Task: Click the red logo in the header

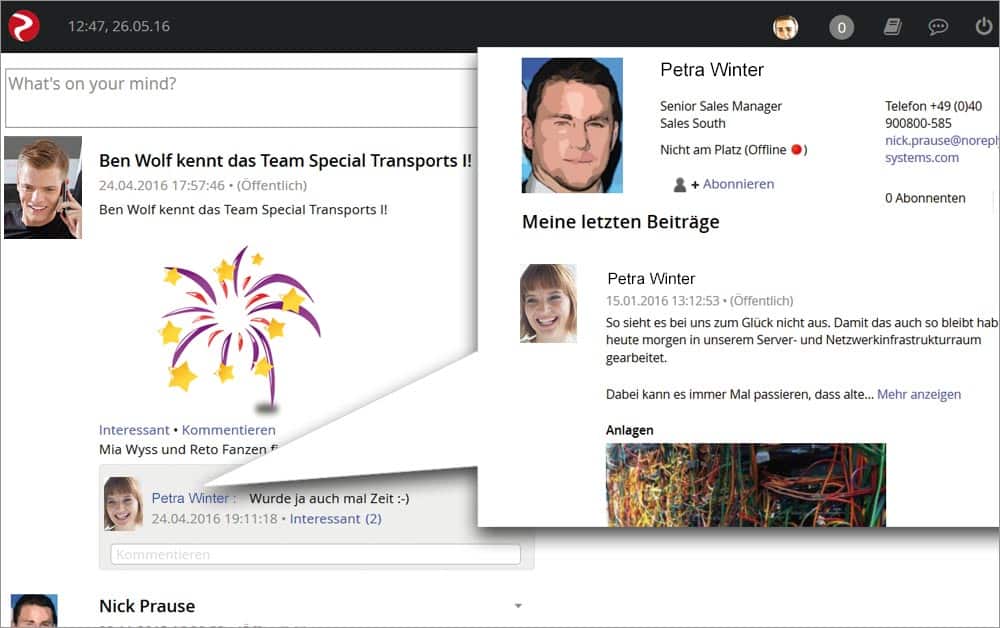Action: click(24, 26)
